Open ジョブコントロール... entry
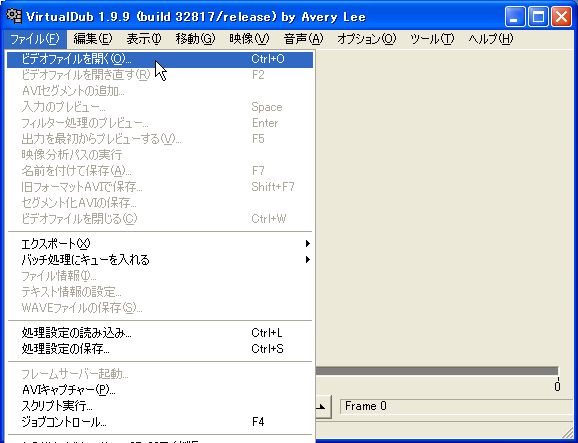This screenshot has height=443, width=578. point(160,422)
